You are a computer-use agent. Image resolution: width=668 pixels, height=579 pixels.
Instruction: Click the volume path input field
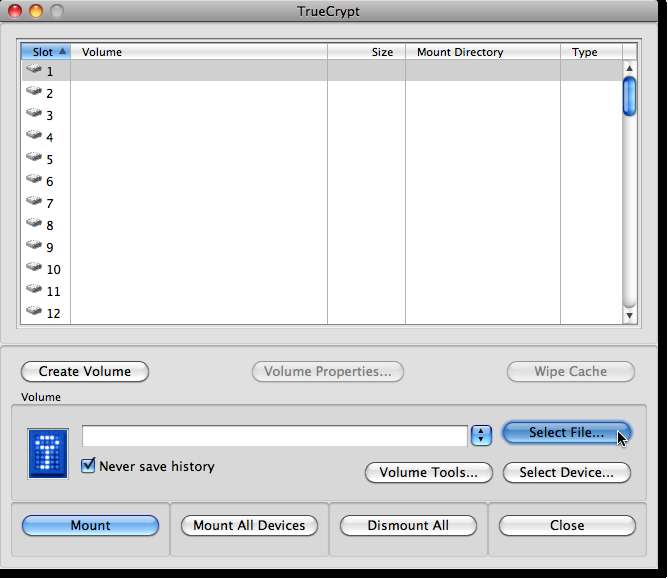(275, 435)
